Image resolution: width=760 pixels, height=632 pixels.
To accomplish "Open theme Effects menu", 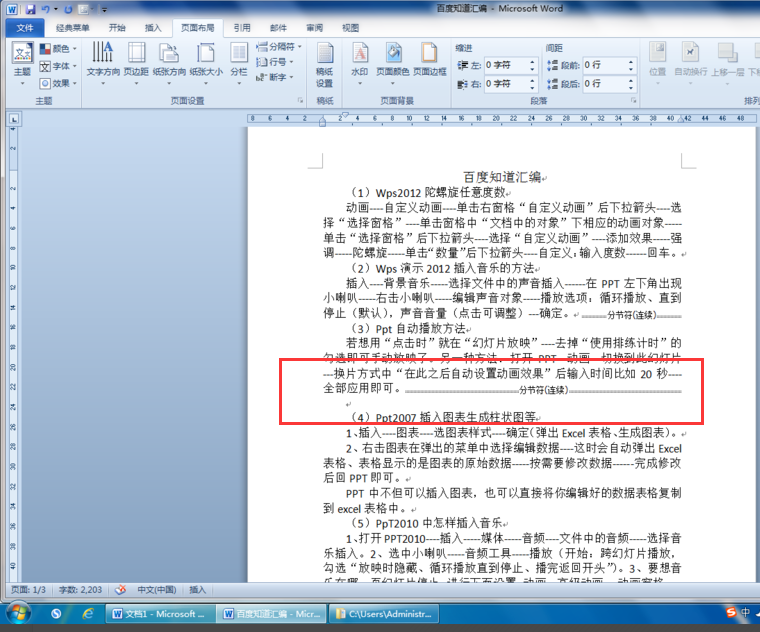I will pos(58,83).
